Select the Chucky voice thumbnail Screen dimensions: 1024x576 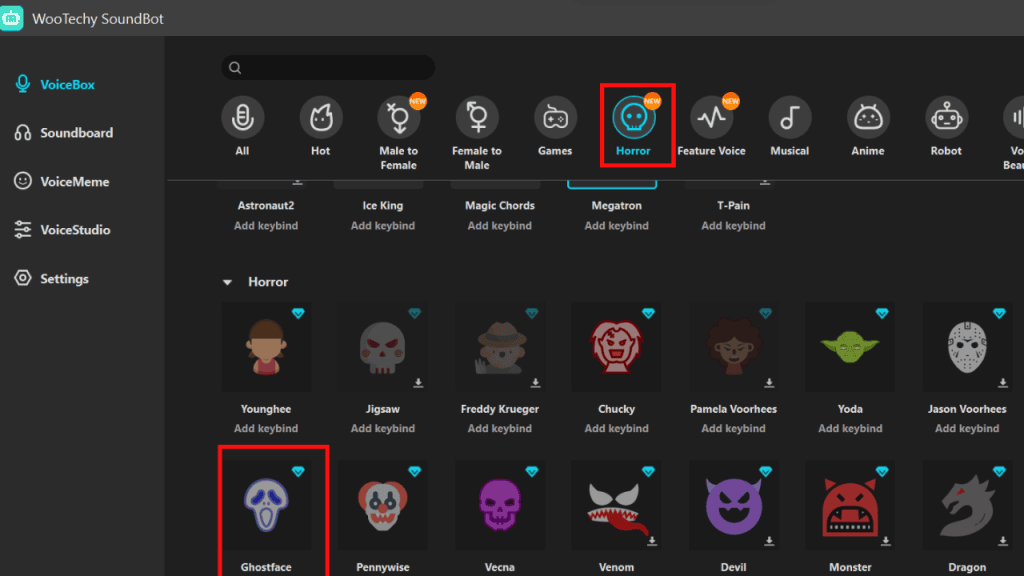[616, 347]
